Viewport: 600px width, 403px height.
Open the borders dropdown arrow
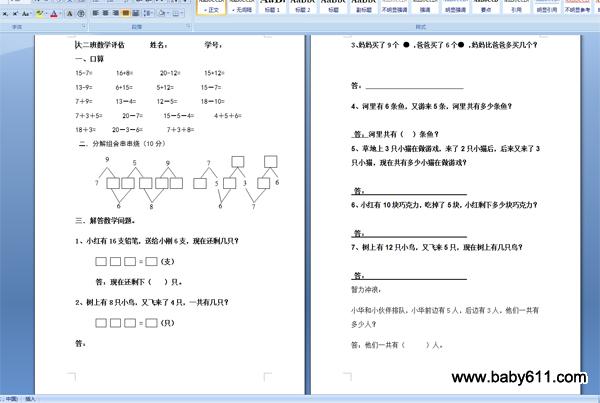click(181, 13)
